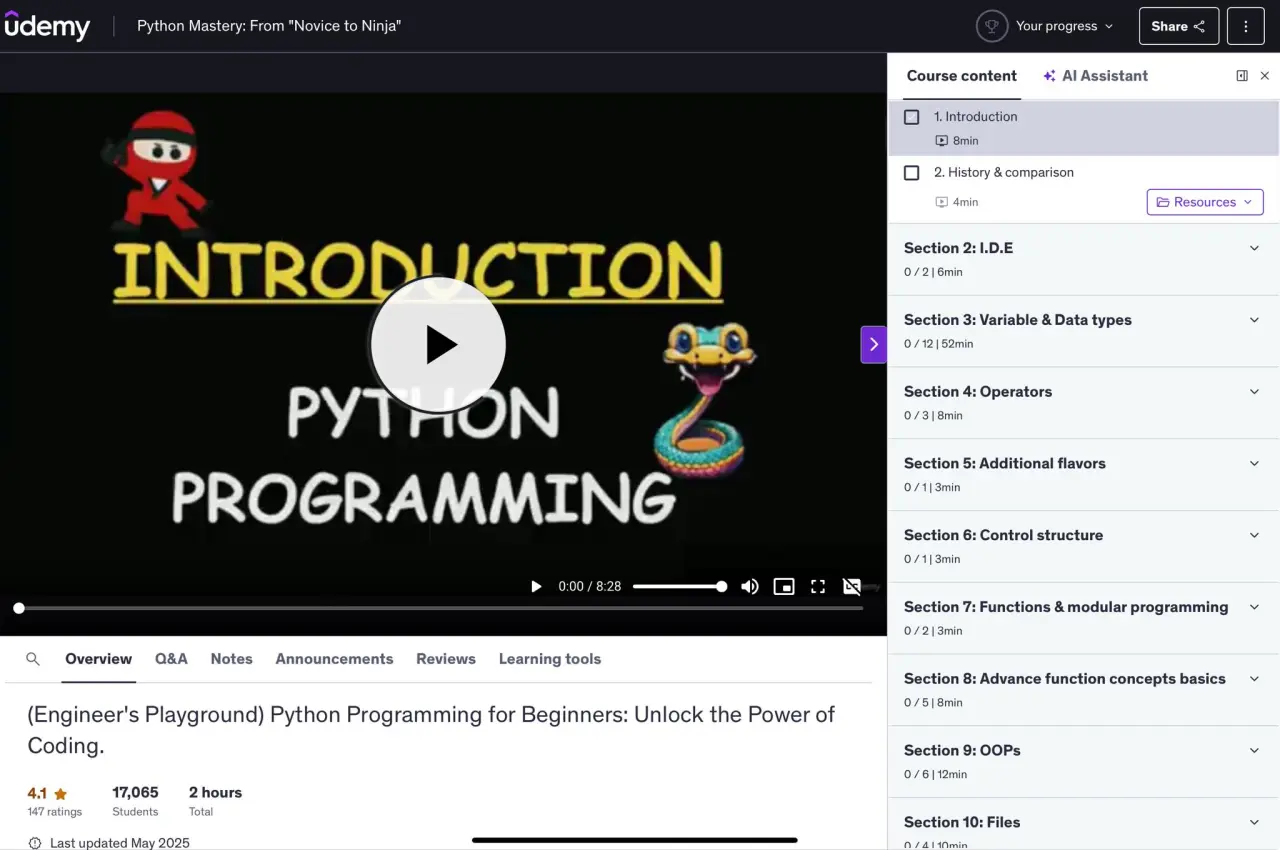Screen dimensions: 1280x850
Task: Expand Section 6: Control structure
Action: click(x=1083, y=546)
